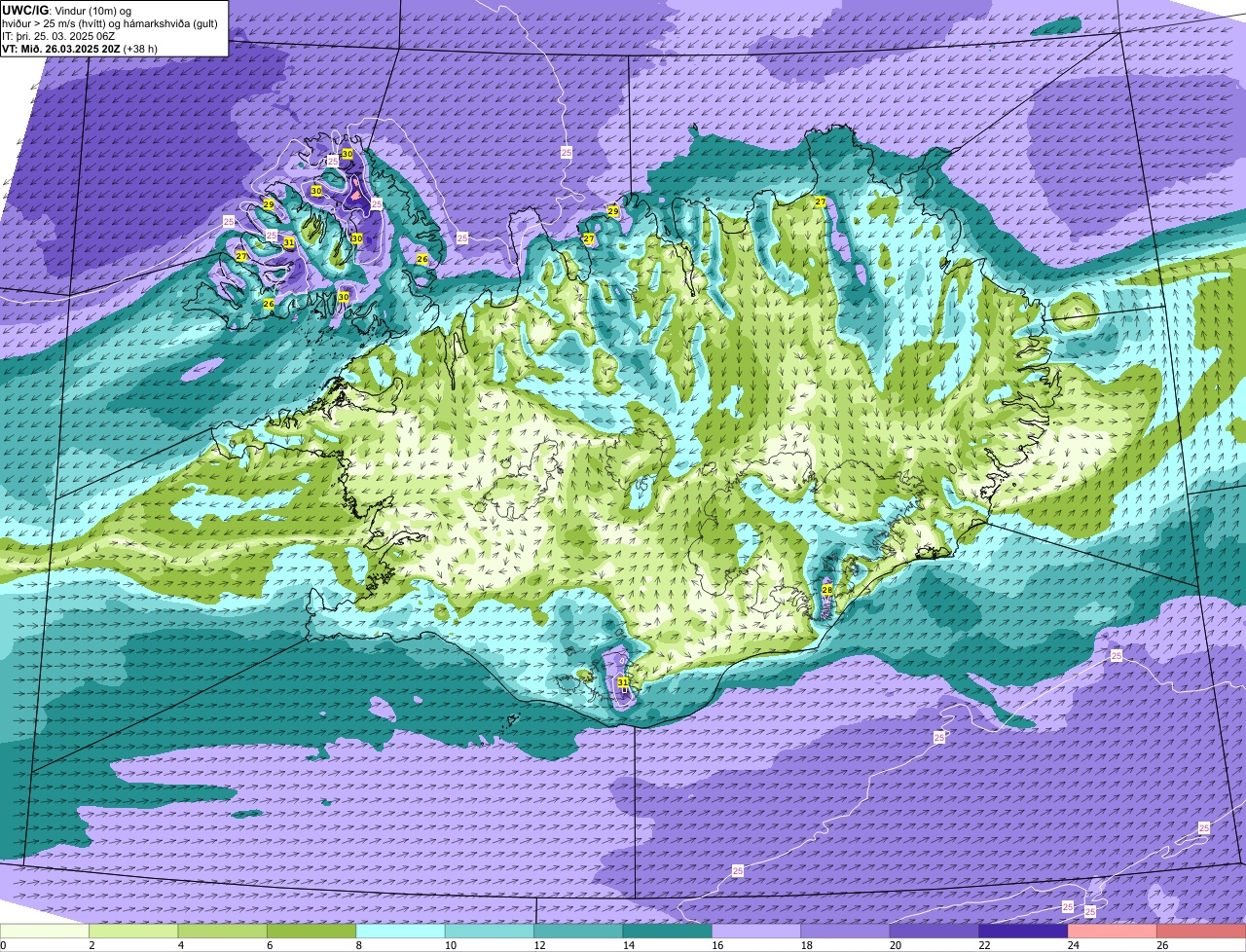Select the light teal 10–12 legend swatch

click(491, 932)
